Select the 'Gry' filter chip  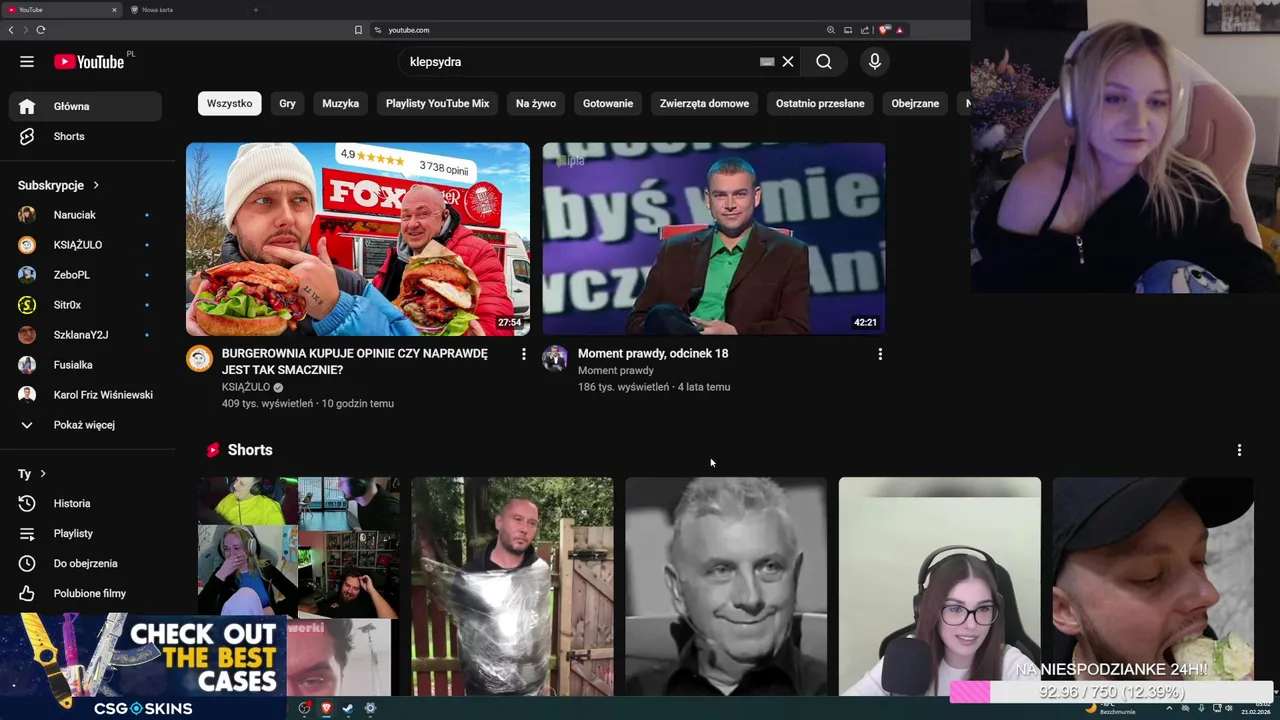[287, 103]
